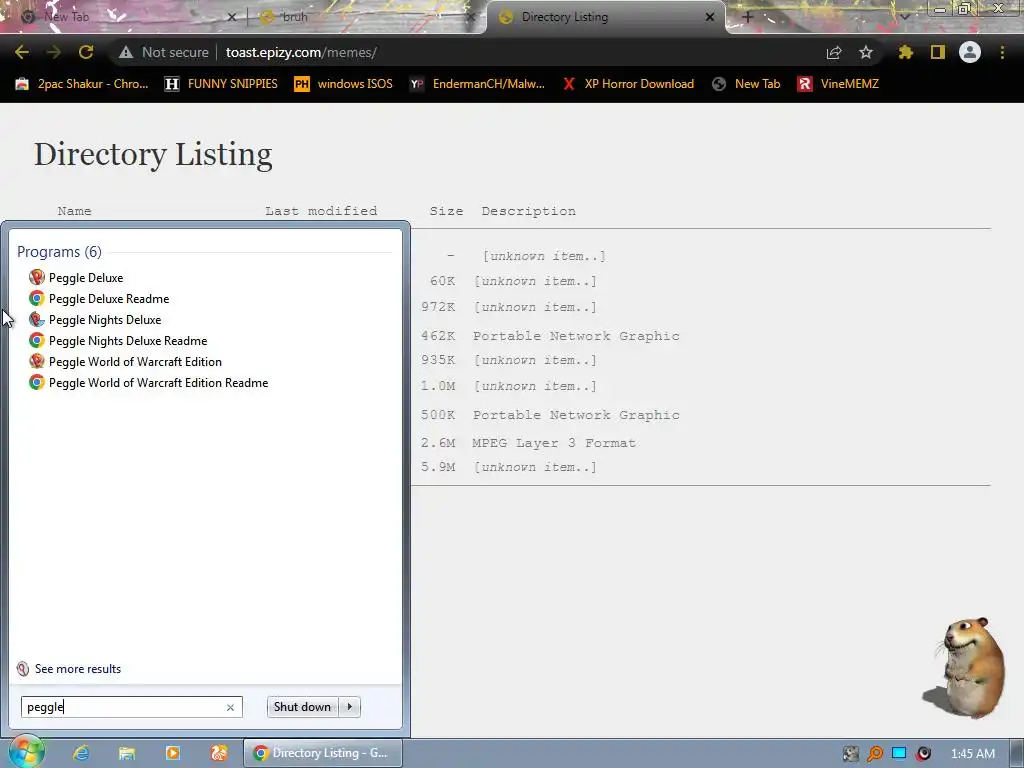Click the 500K Portable Network Graphic row
Screen dimensions: 1024x768
coord(550,415)
